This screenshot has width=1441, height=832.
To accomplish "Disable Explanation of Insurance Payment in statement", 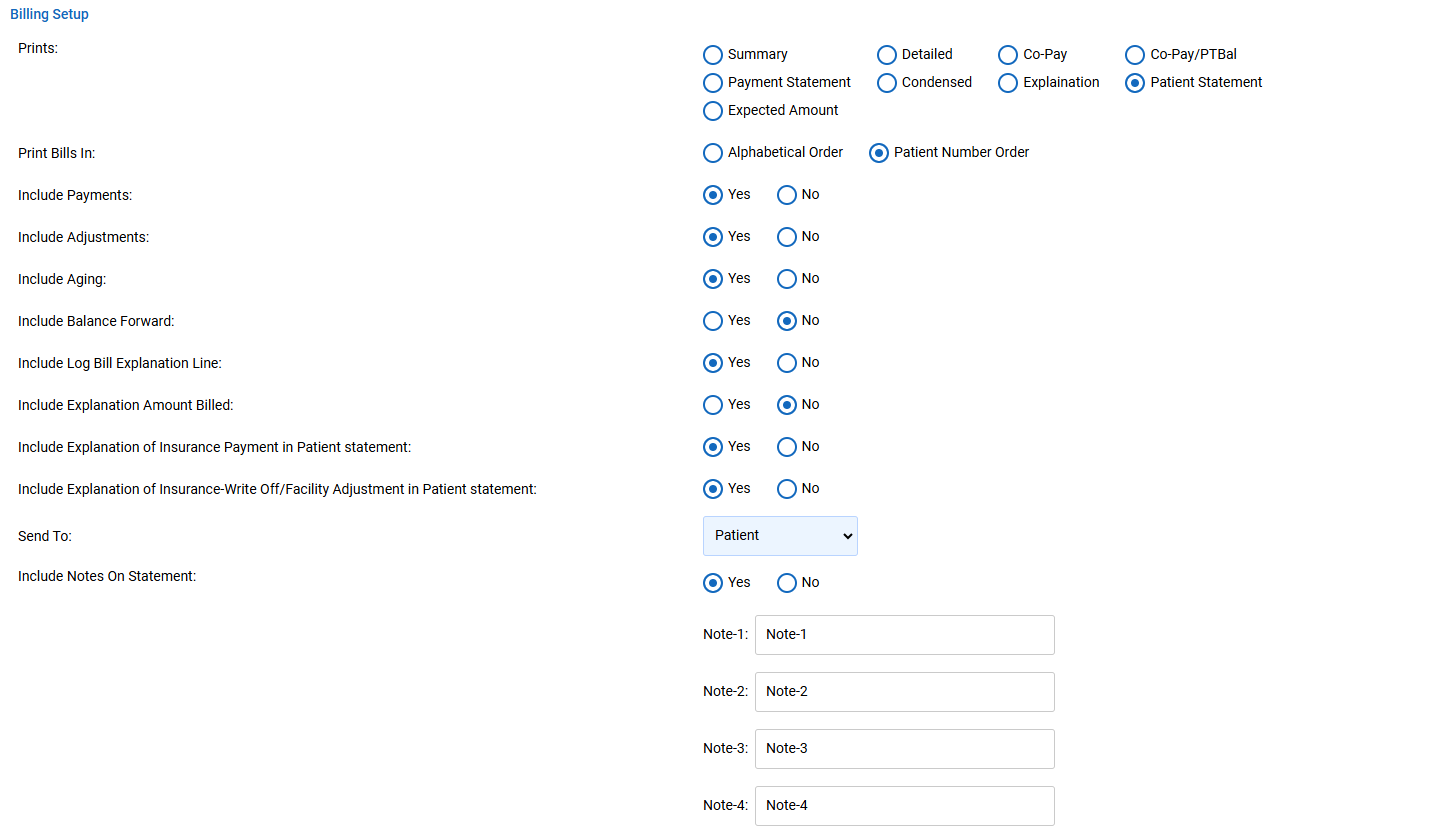I will 787,447.
